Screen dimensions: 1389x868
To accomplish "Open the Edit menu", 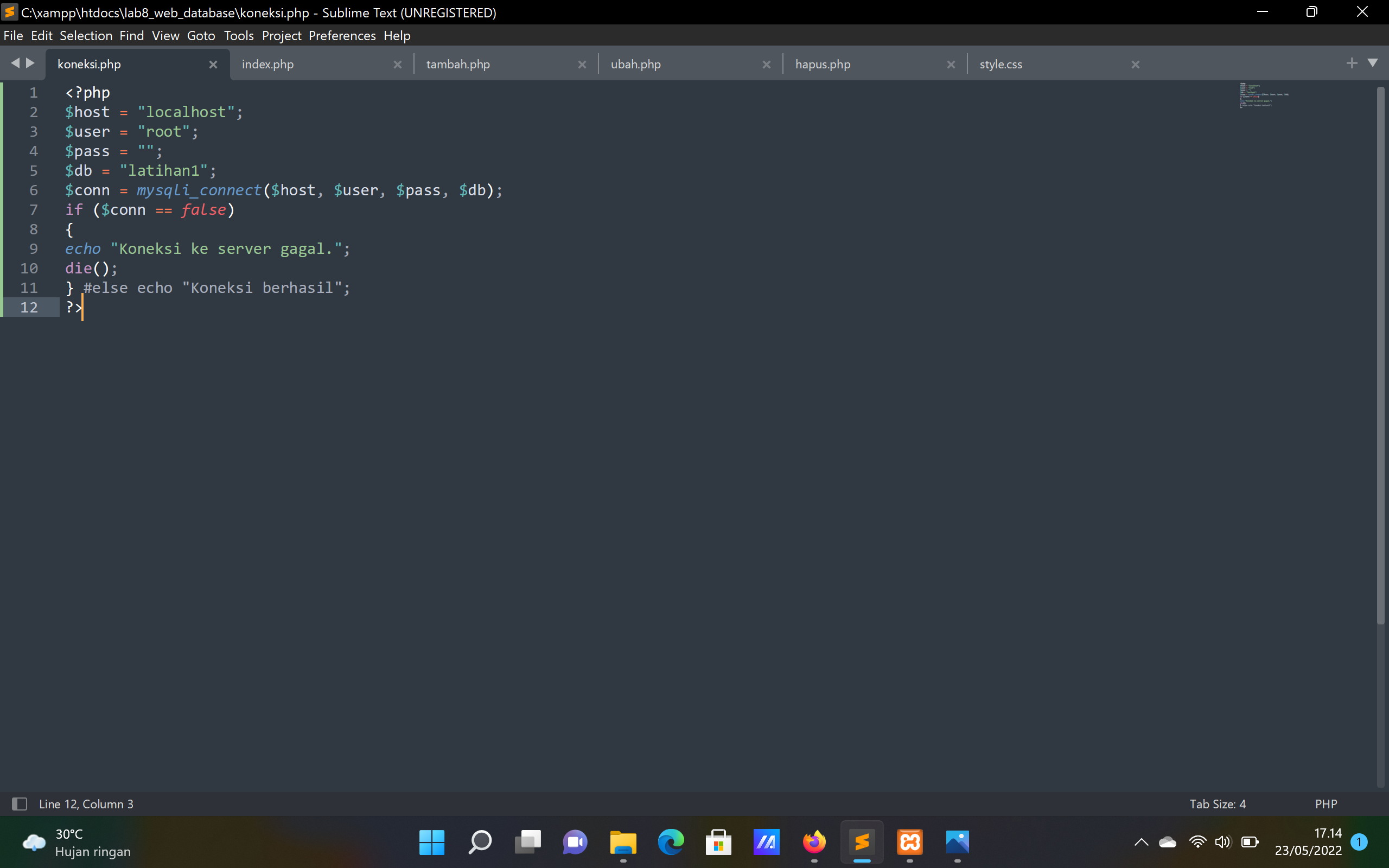I will point(41,36).
